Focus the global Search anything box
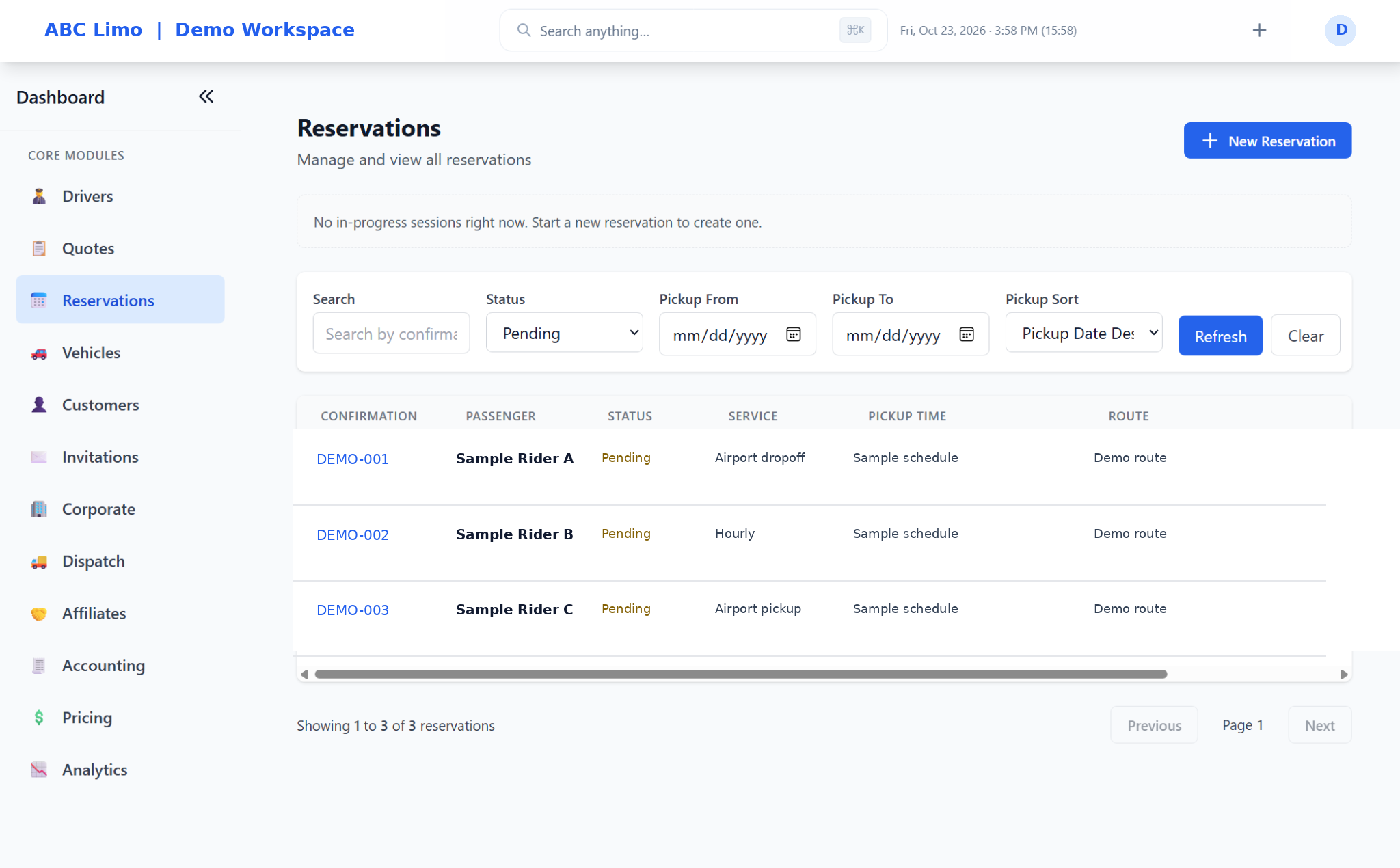Image resolution: width=1400 pixels, height=868 pixels. tap(693, 30)
